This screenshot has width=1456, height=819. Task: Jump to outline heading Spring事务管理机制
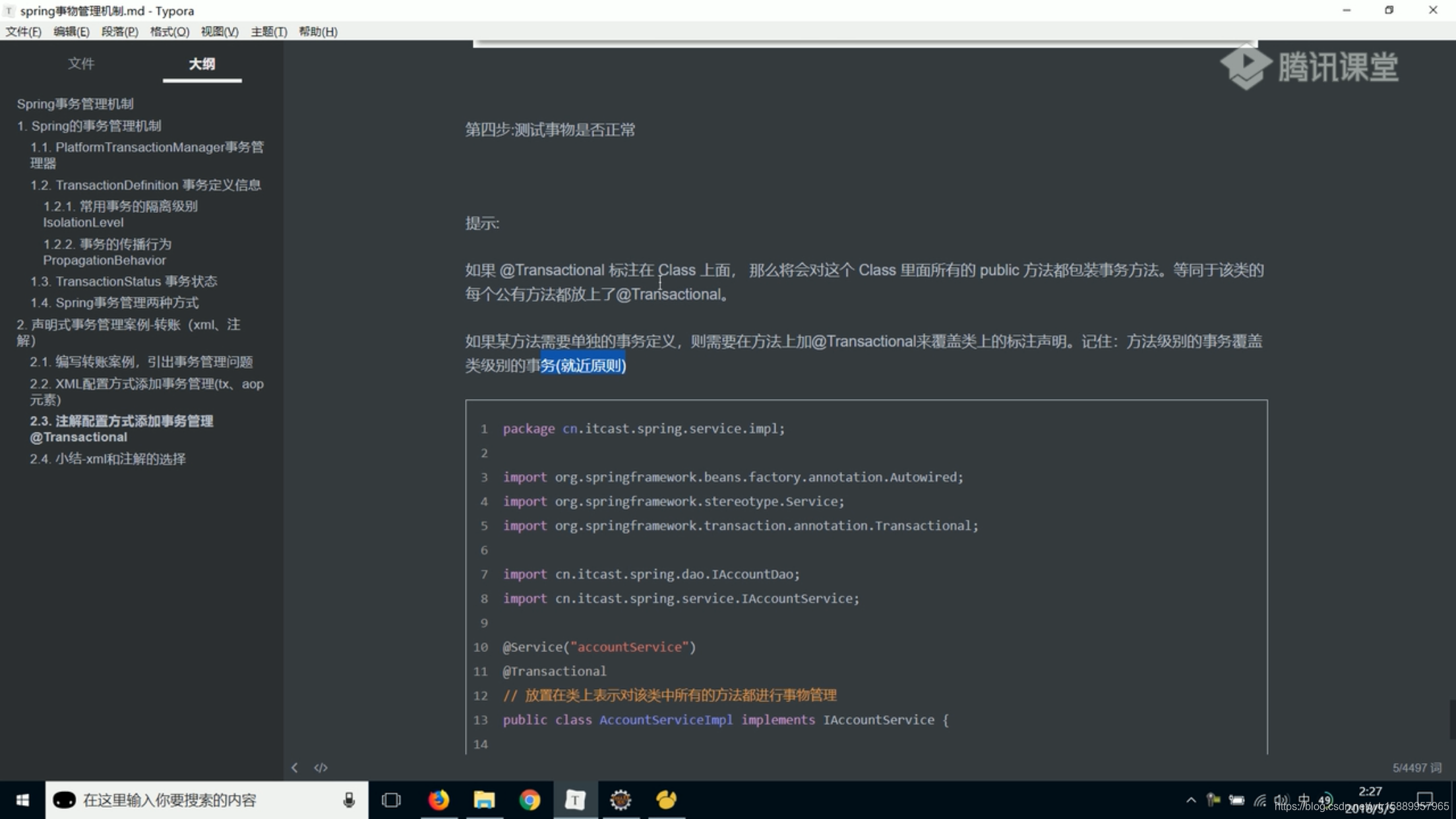coord(75,104)
